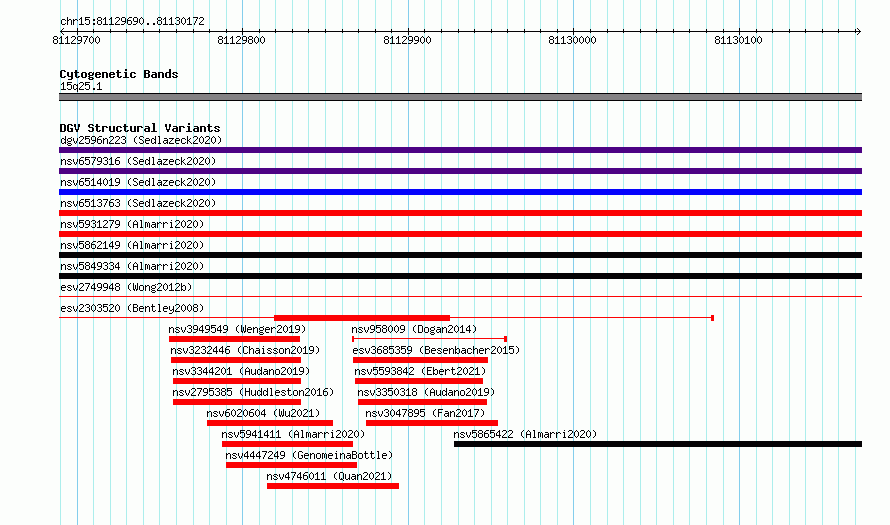Viewport: 890px width, 525px height.
Task: Click the nsv6514019 (Sedlazeck2020) label
Action: [138, 182]
